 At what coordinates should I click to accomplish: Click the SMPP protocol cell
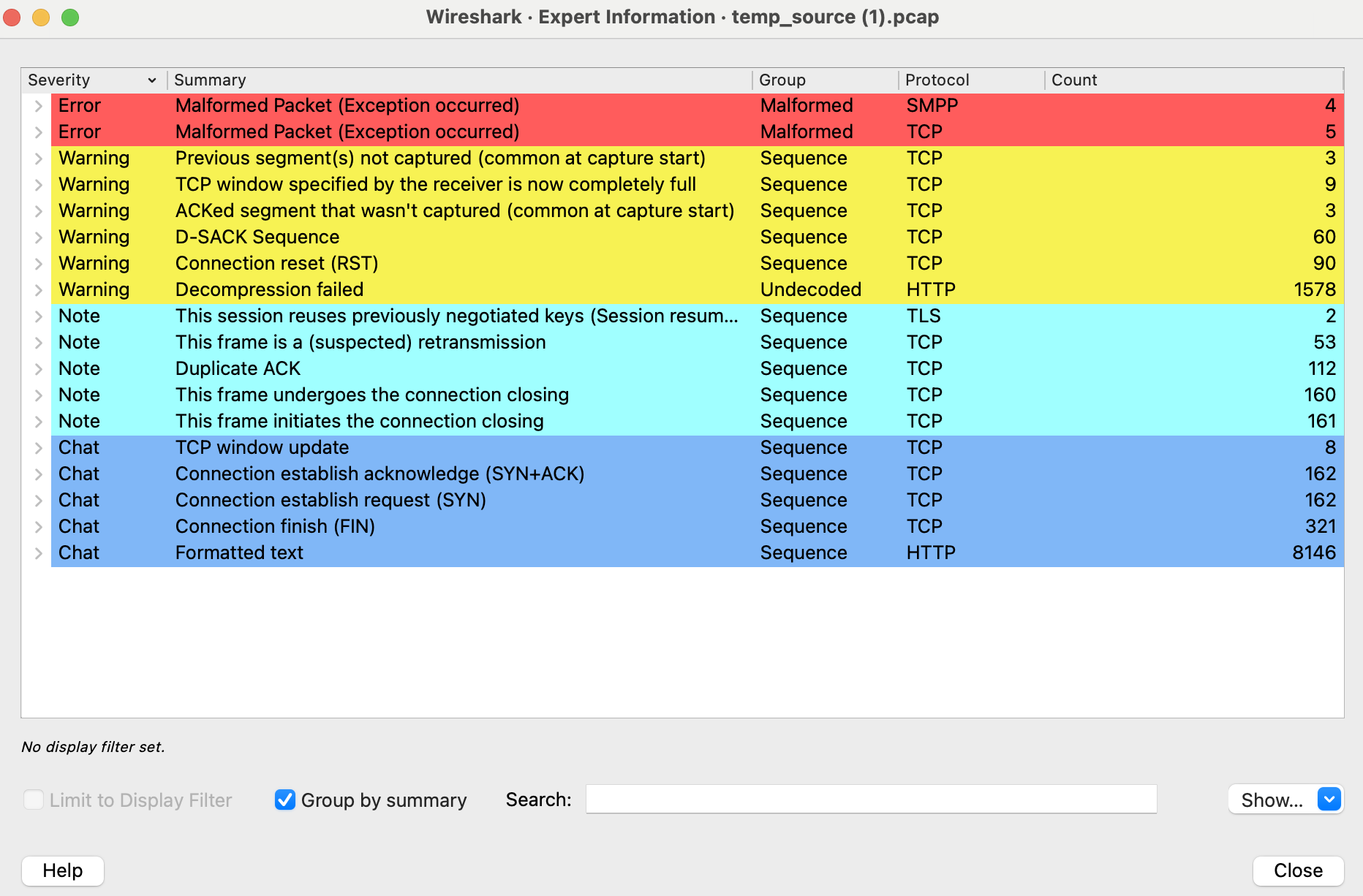coord(932,106)
